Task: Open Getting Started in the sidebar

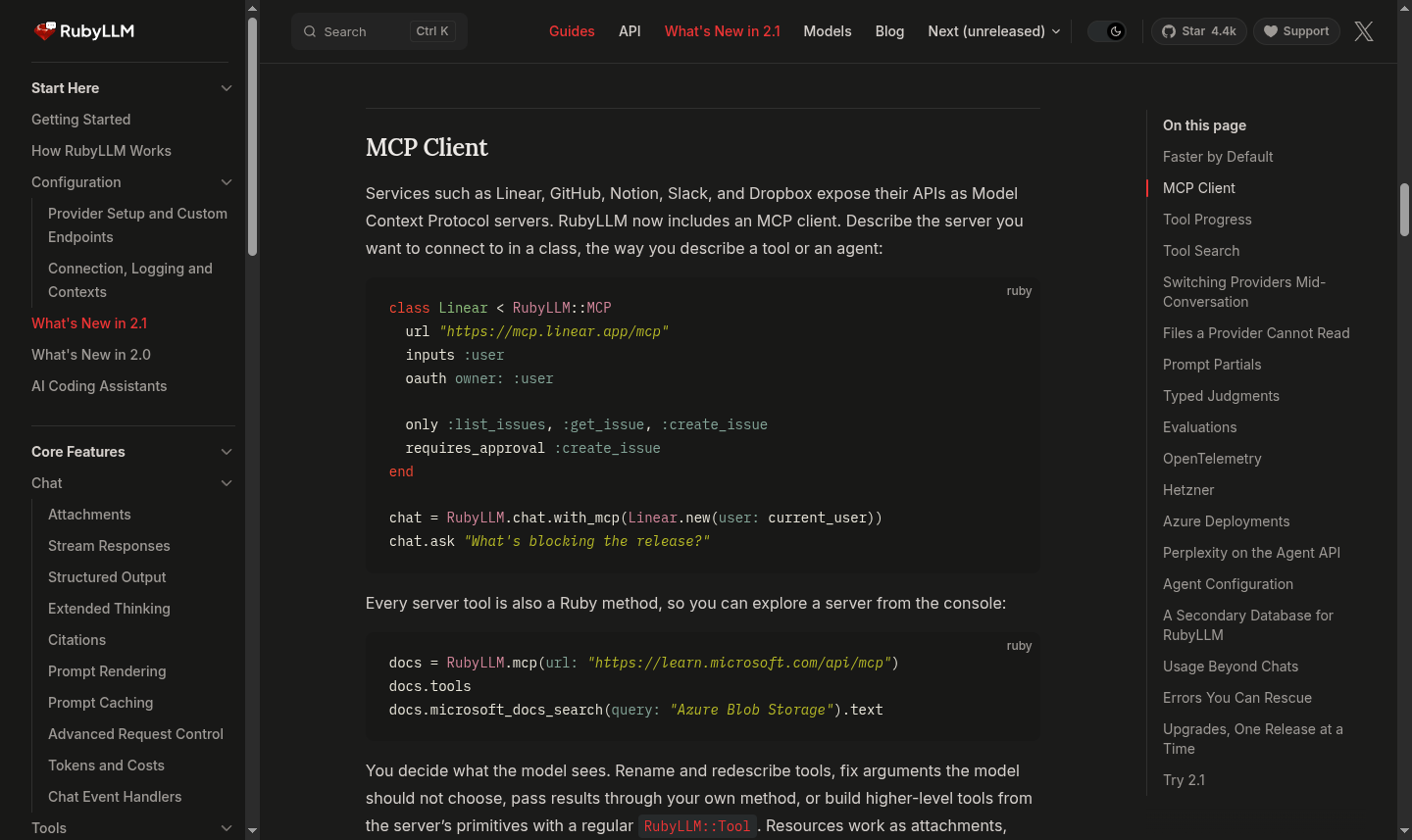Action: pyautogui.click(x=81, y=120)
